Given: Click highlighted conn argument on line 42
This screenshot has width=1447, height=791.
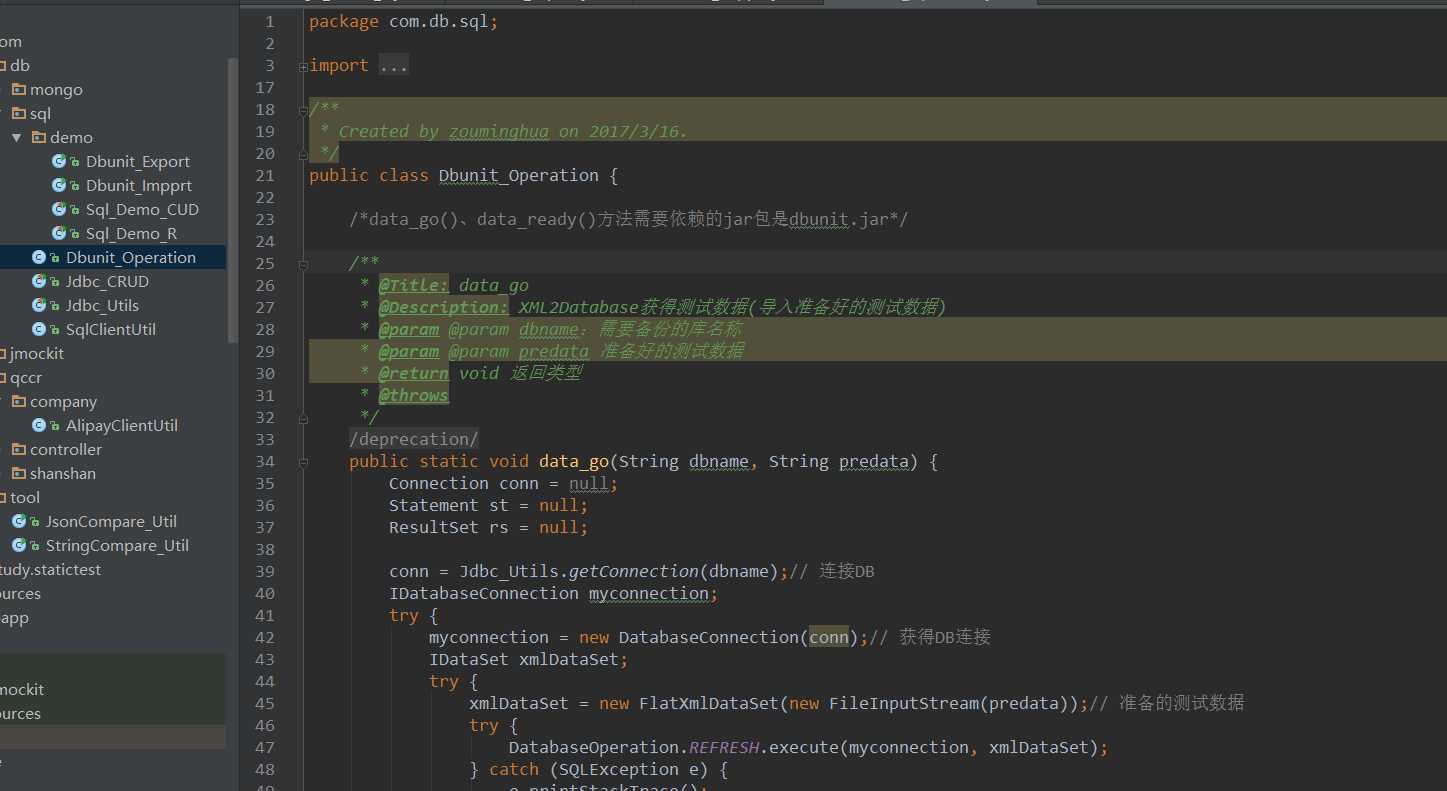Looking at the screenshot, I should click(829, 637).
